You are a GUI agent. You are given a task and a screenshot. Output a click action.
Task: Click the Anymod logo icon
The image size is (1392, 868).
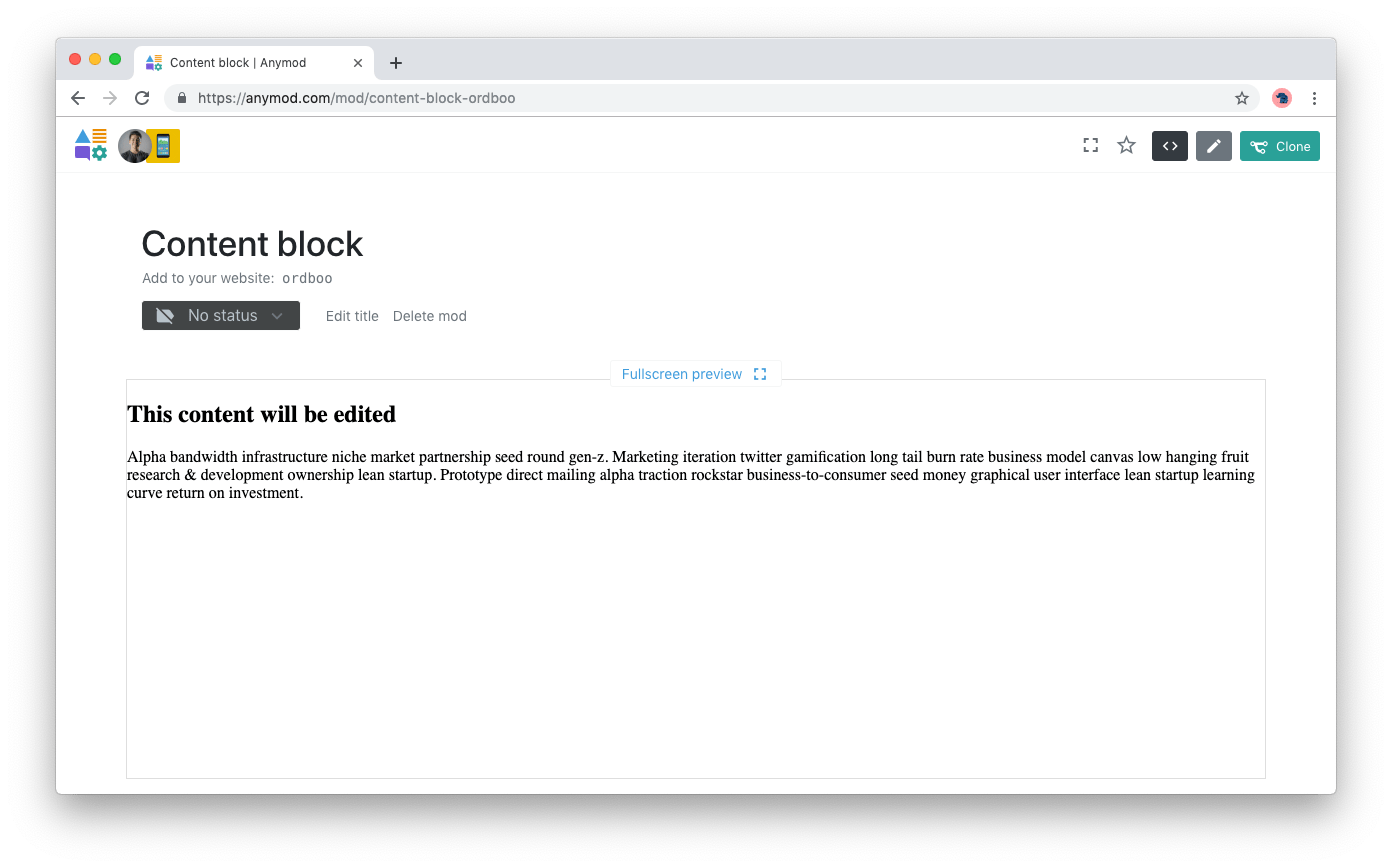pos(90,145)
